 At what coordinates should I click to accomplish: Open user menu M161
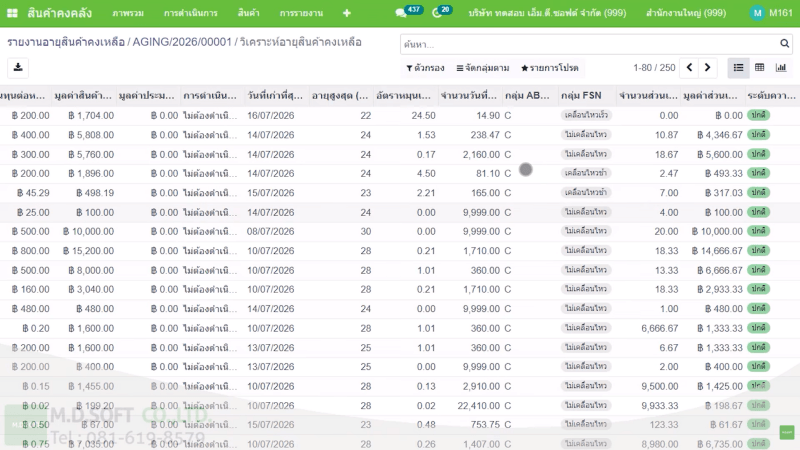click(x=772, y=13)
